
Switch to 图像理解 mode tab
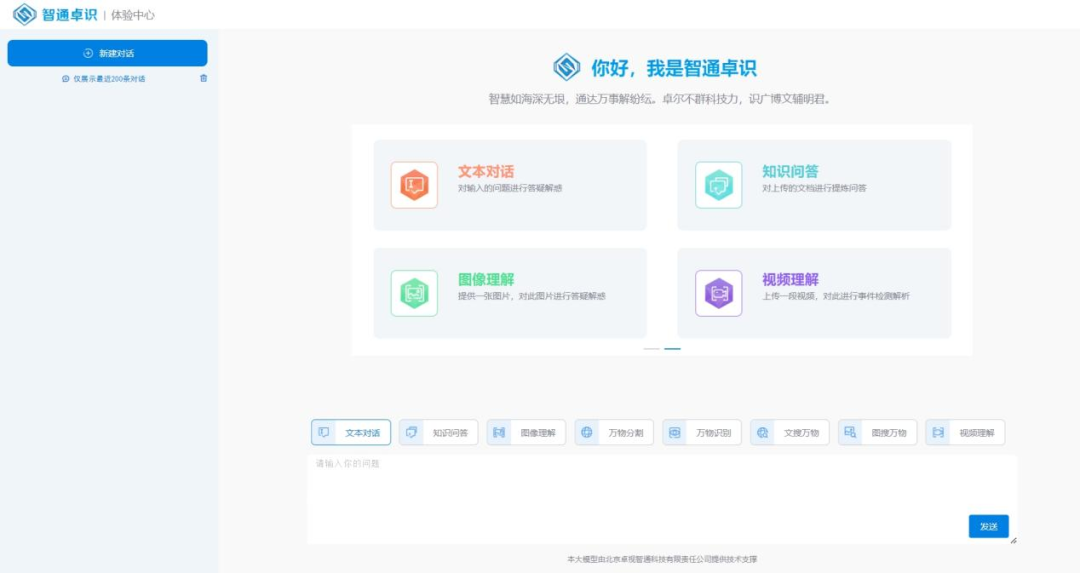(526, 433)
